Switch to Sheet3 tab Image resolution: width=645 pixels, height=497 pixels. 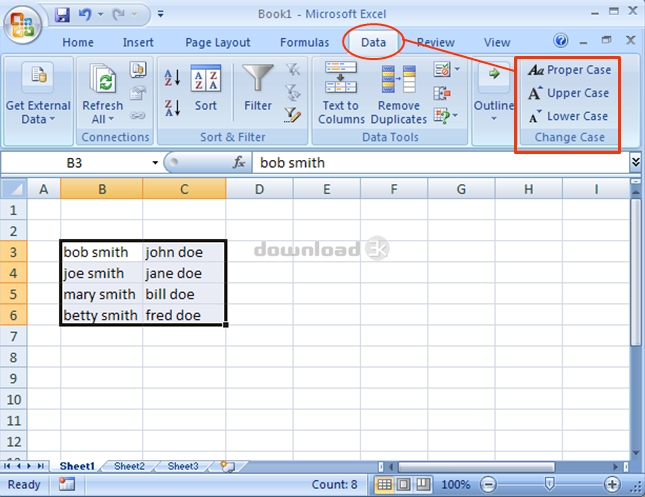(183, 466)
